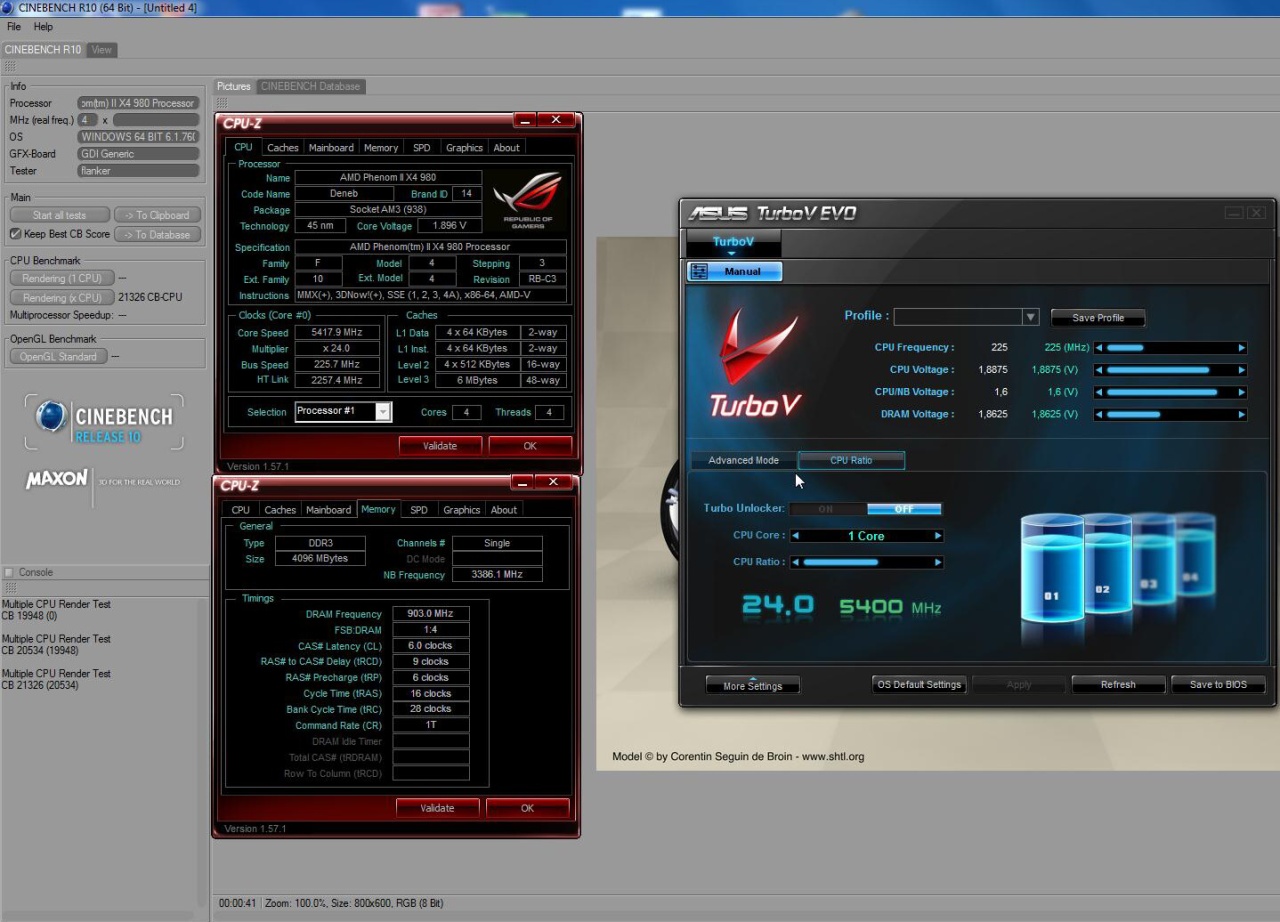1280x922 pixels.
Task: Open the SPD tab in lower CPU-Z window
Action: [x=419, y=510]
